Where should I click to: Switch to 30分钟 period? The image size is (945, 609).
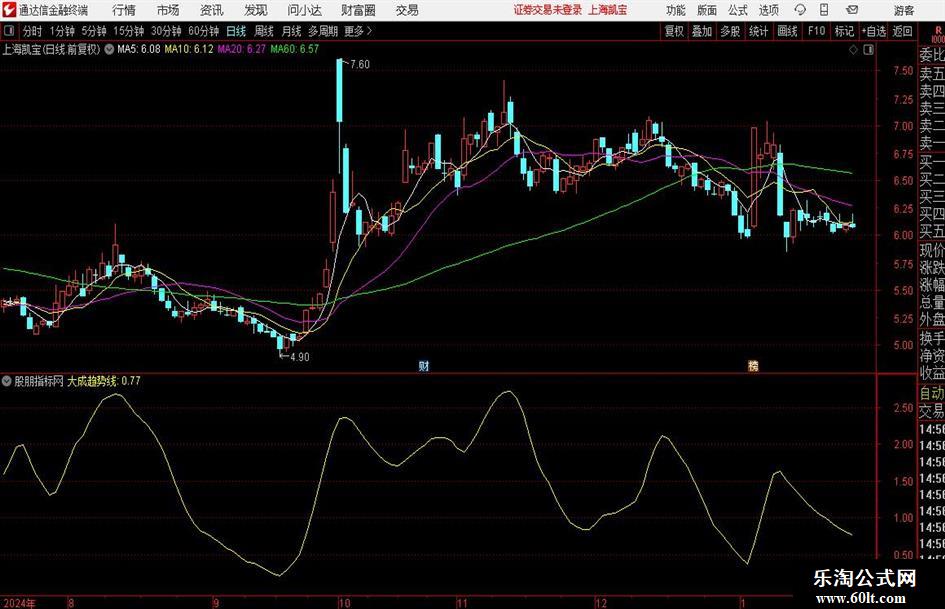pos(166,31)
